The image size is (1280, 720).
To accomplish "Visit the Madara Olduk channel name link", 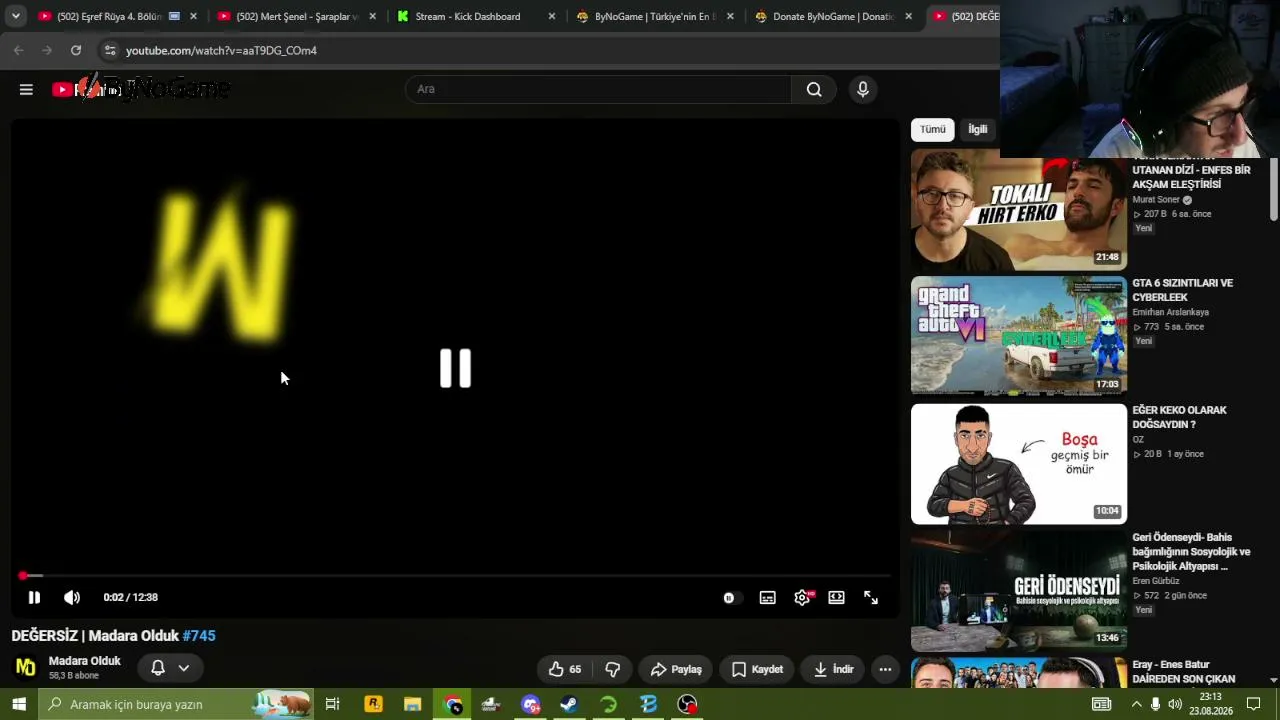I will pyautogui.click(x=85, y=661).
